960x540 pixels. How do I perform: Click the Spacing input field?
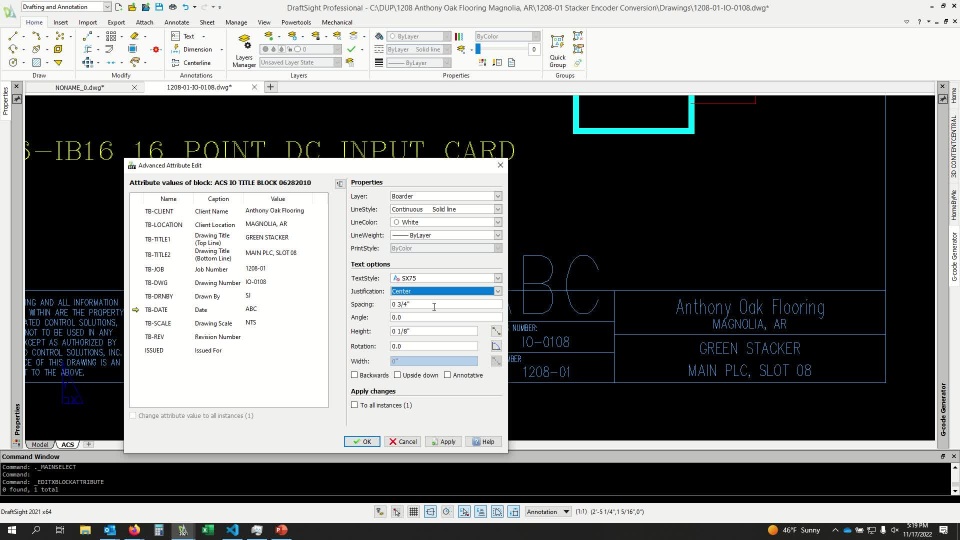[445, 304]
